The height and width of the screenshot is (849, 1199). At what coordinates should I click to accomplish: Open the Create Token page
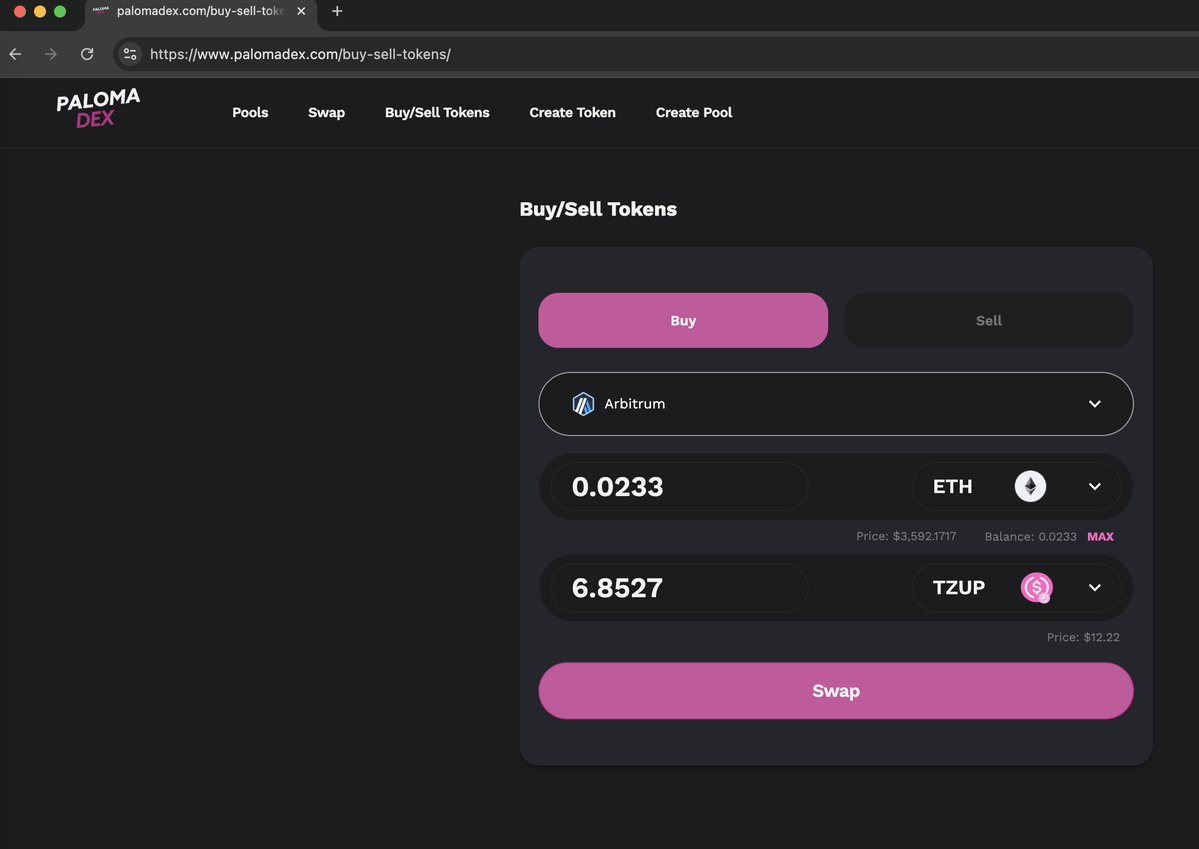572,112
